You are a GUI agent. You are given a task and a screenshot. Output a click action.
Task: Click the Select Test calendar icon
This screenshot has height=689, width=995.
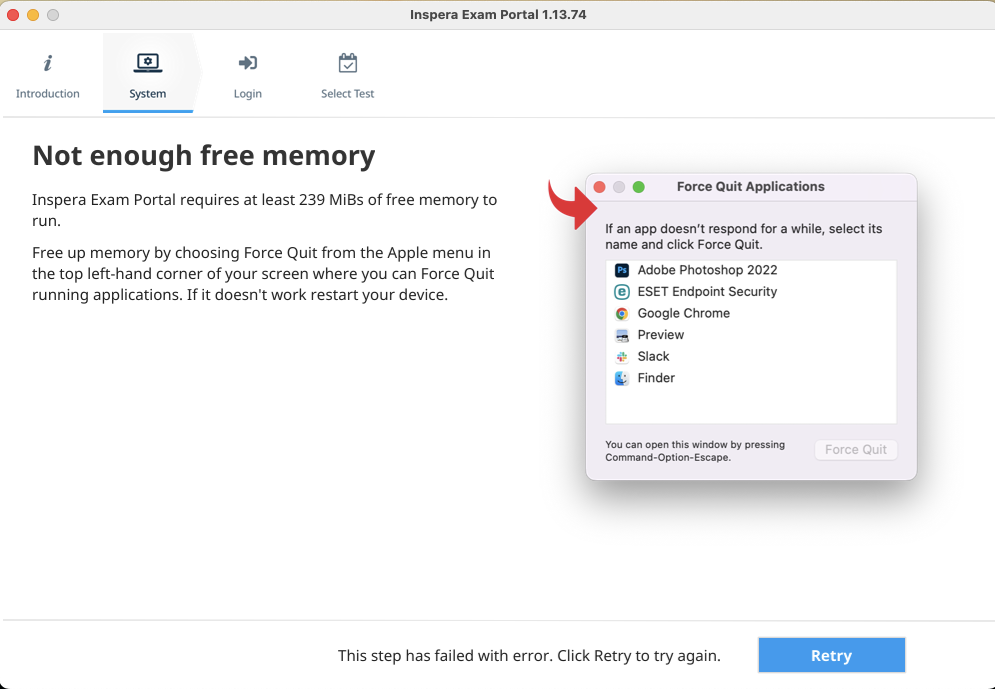point(348,63)
